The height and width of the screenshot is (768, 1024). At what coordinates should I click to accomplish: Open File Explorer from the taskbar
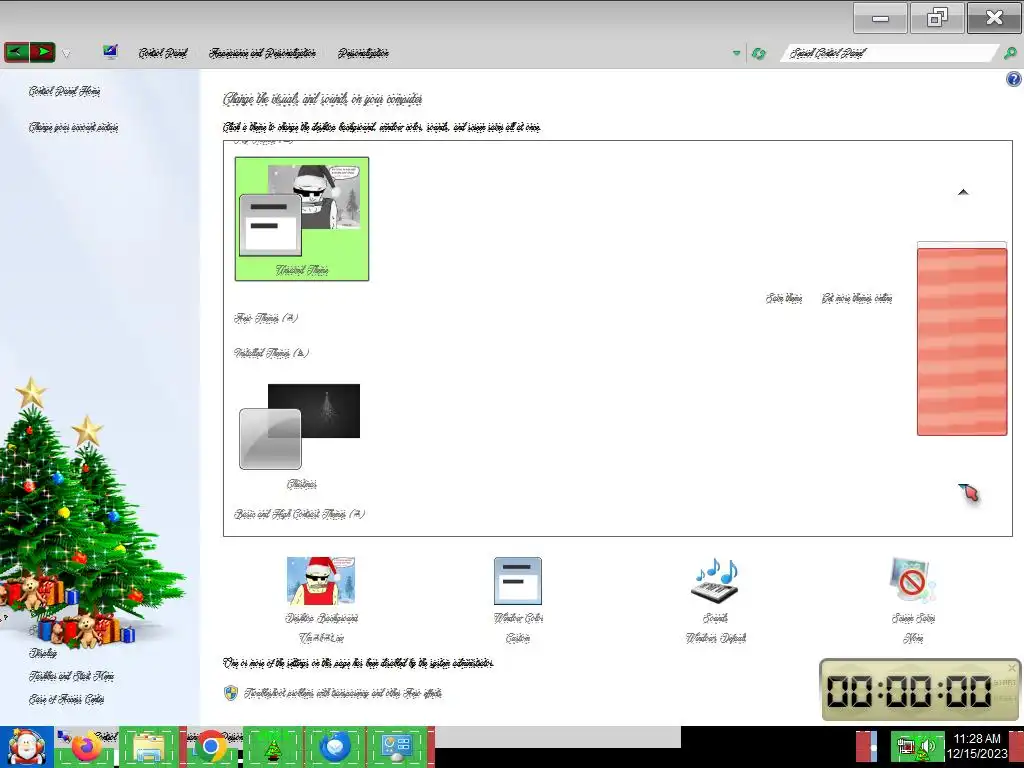click(148, 747)
